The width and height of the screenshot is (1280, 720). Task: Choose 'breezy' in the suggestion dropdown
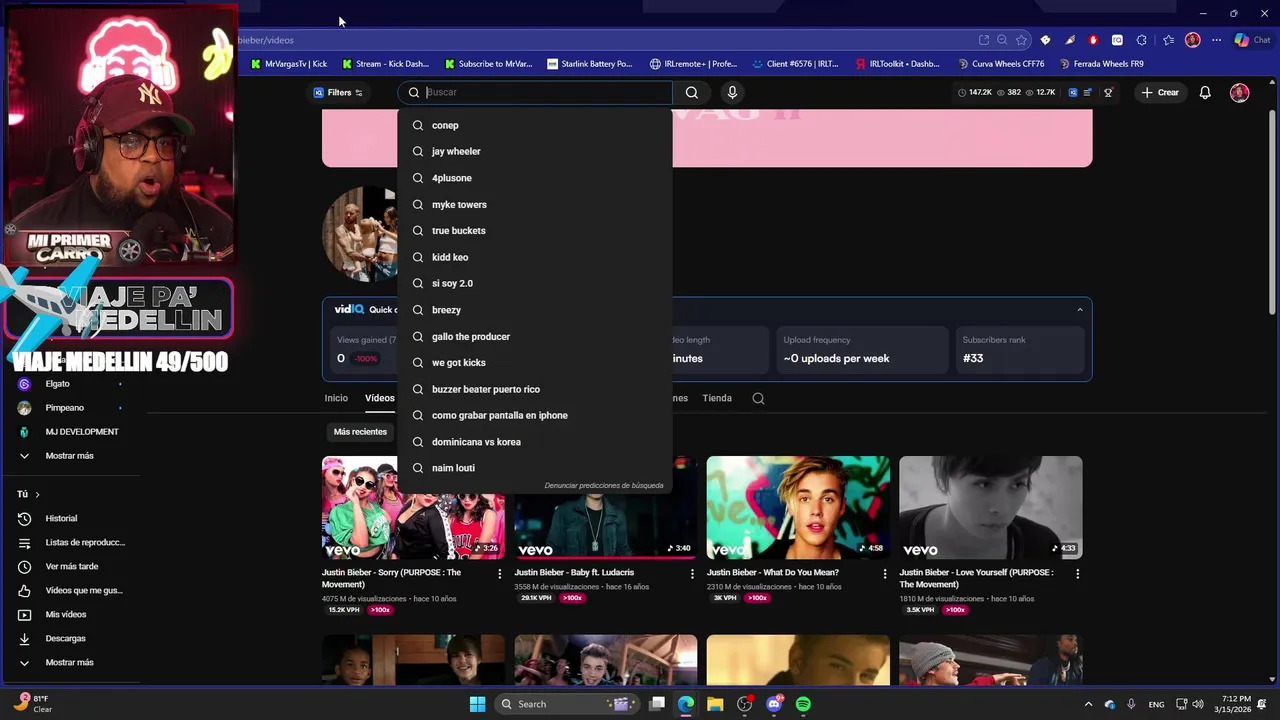pyautogui.click(x=535, y=310)
